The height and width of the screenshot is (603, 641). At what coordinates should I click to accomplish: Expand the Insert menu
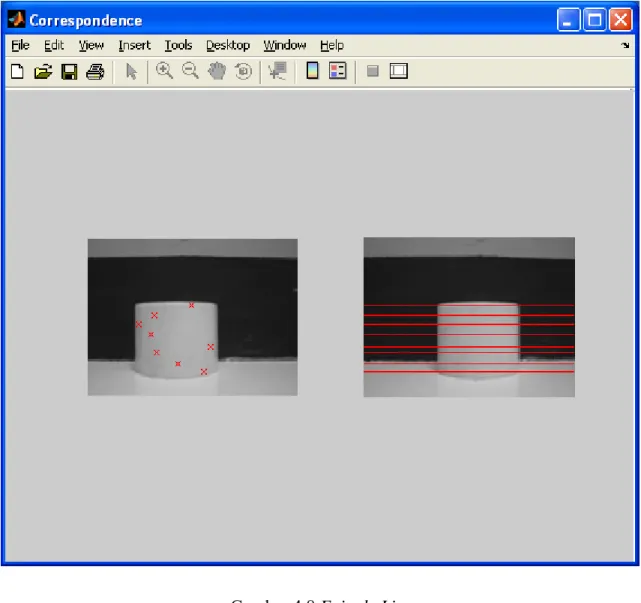coord(134,45)
